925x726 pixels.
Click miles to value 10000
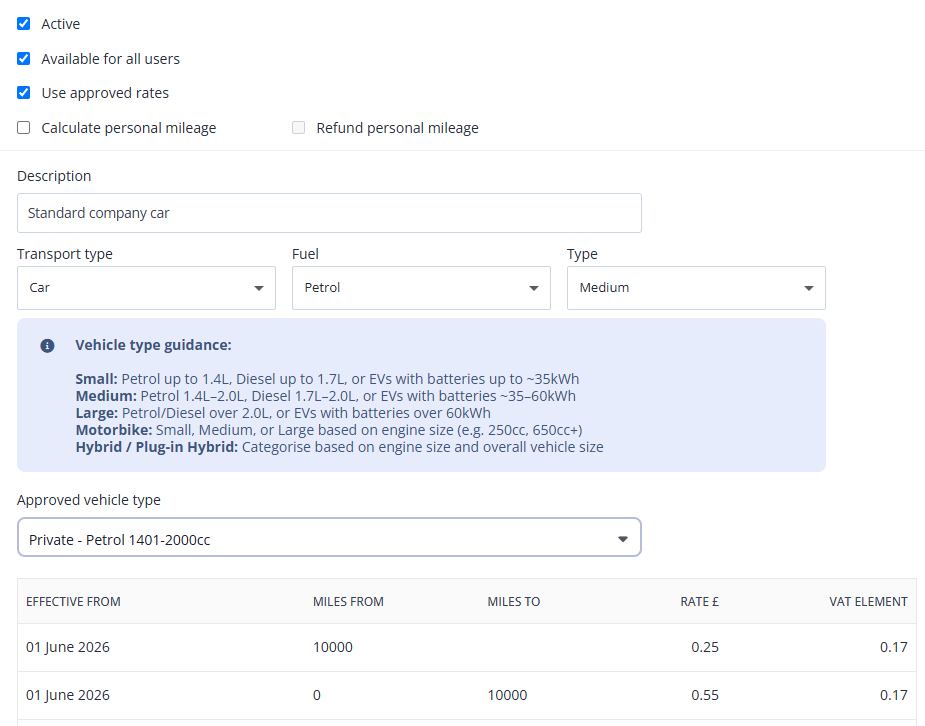point(507,695)
